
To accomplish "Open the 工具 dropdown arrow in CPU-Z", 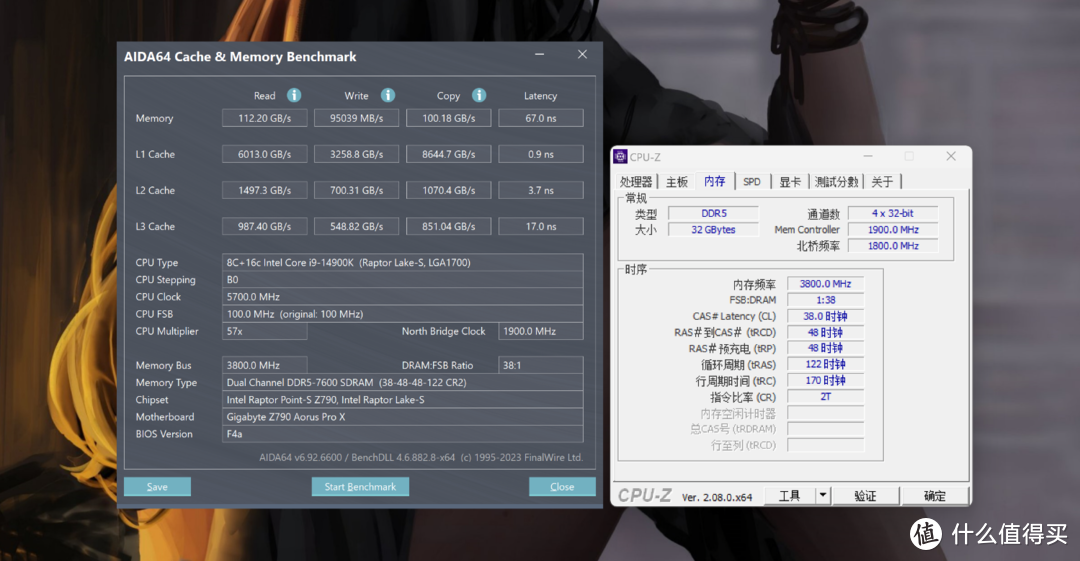I will (x=823, y=496).
